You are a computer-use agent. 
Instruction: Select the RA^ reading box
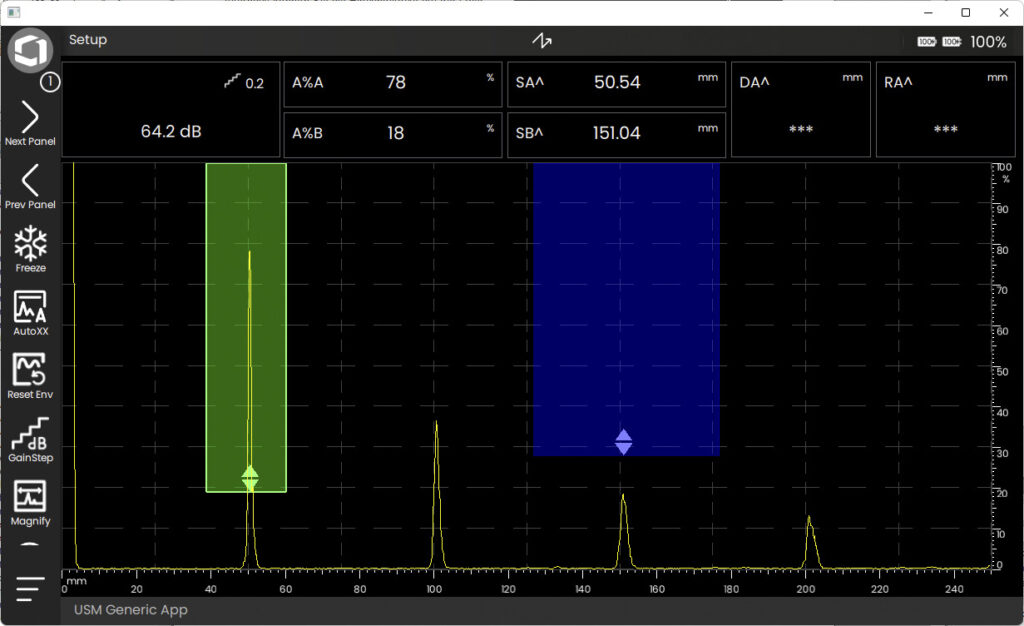[x=946, y=110]
